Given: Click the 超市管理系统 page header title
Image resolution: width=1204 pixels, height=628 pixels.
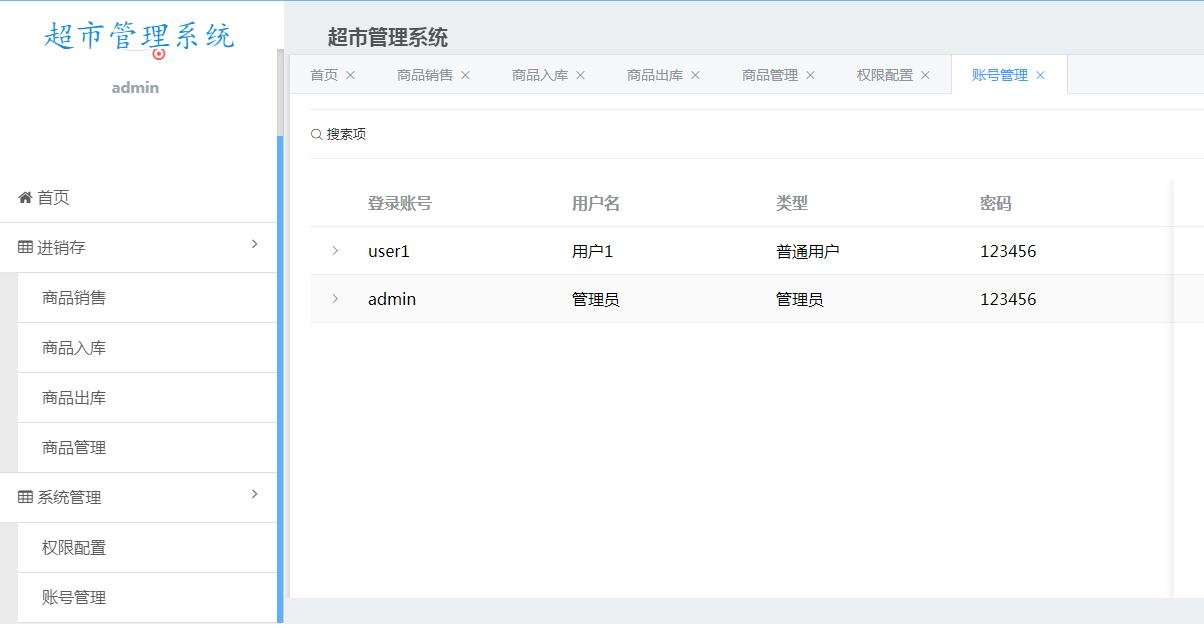Looking at the screenshot, I should (388, 38).
